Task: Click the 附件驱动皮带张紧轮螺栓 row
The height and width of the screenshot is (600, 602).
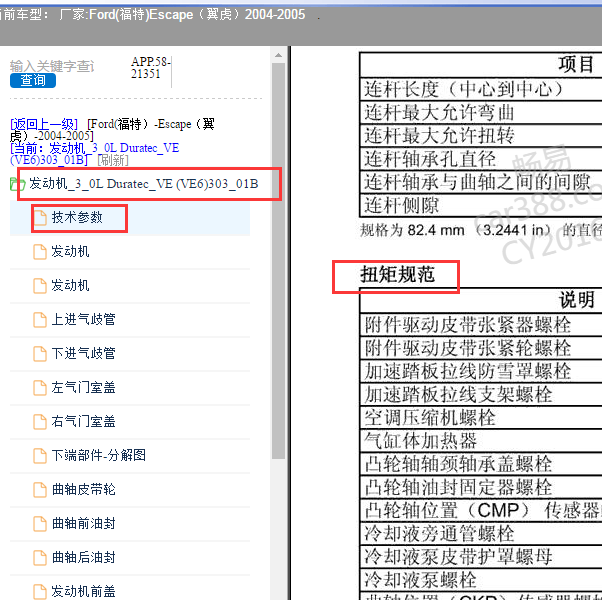Action: click(481, 348)
